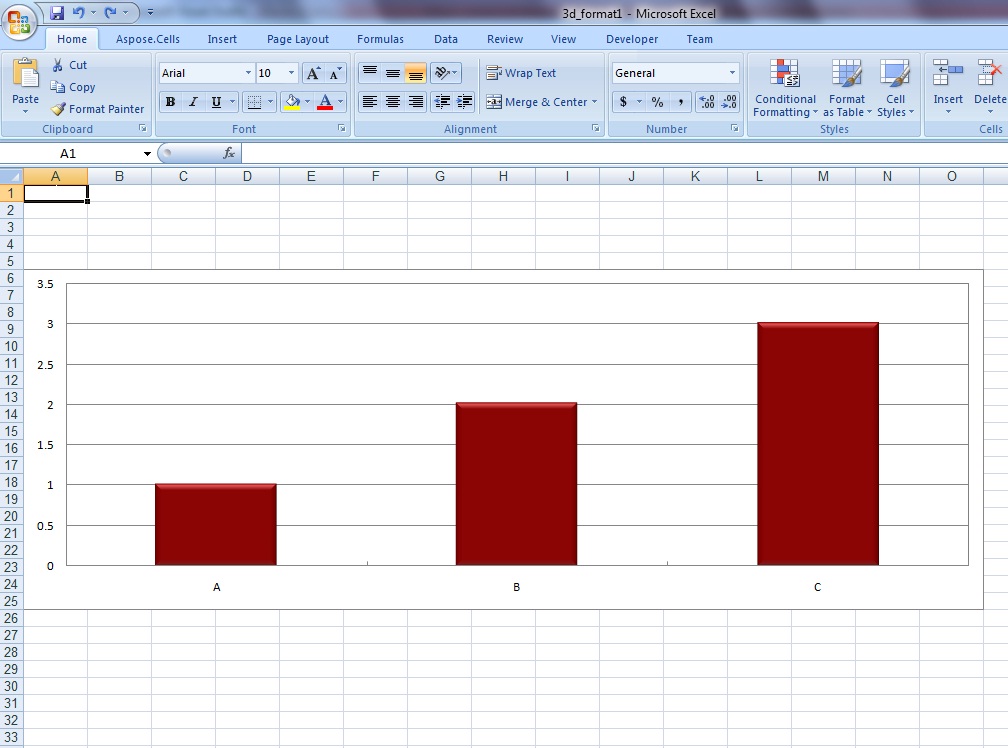Open Conditional Formatting menu
Viewport: 1008px width, 748px height.
tap(785, 89)
